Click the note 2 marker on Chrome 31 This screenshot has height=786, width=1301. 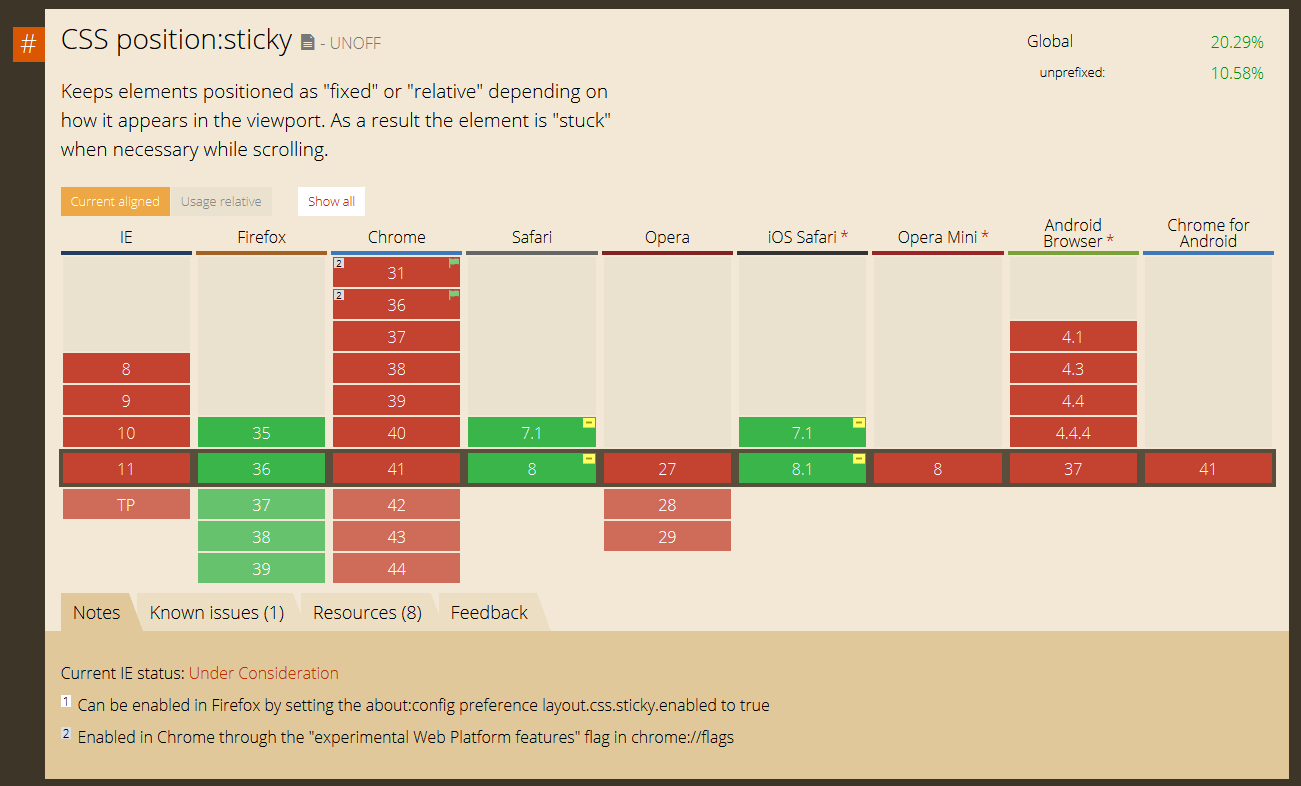338,264
